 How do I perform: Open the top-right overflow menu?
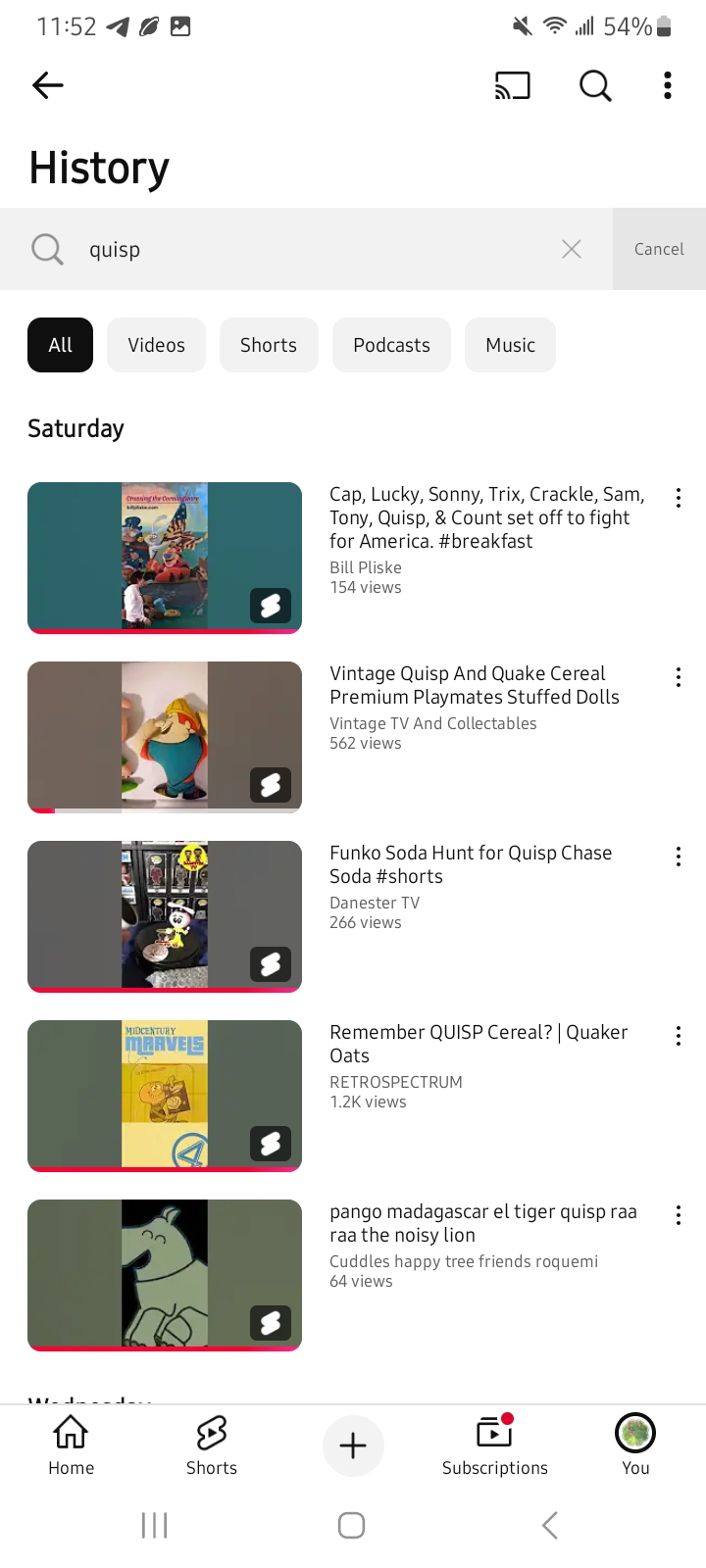point(668,86)
